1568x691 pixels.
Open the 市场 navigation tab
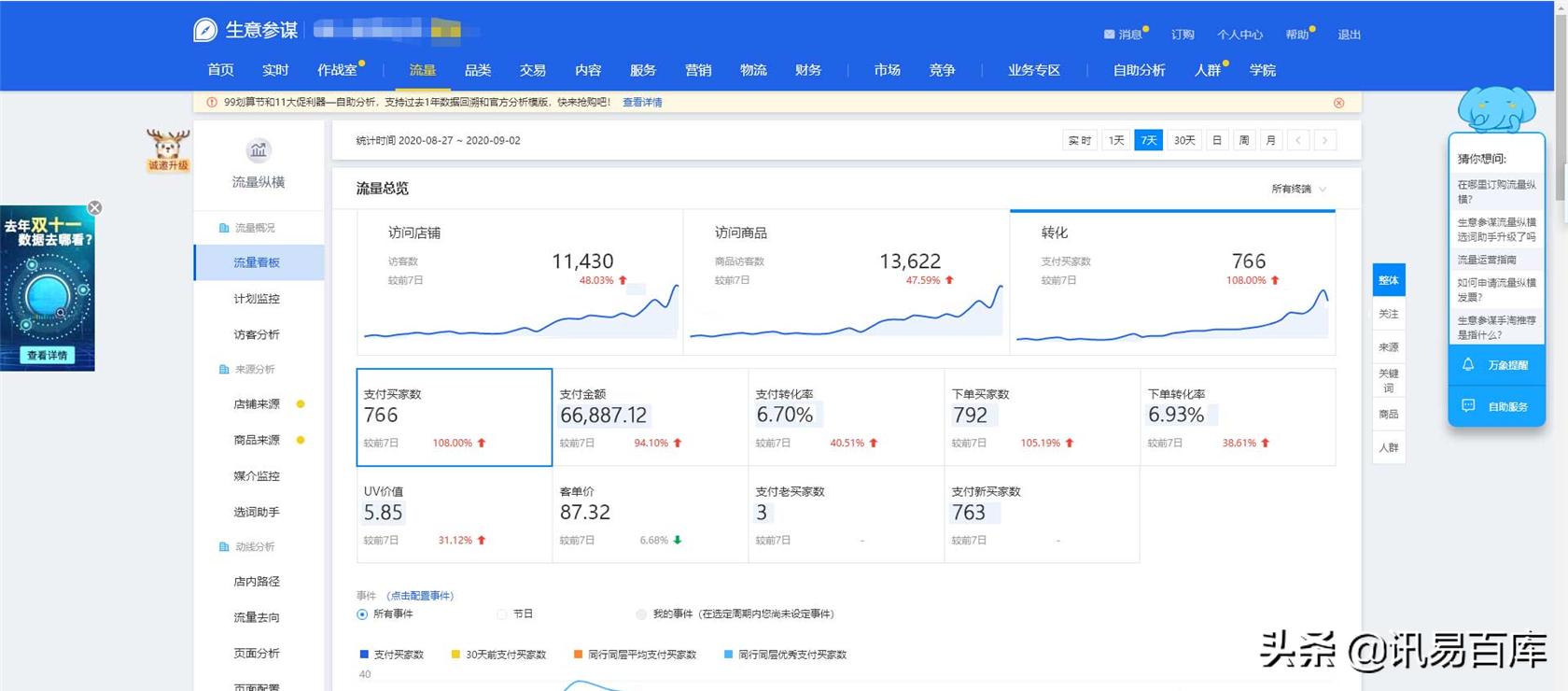pos(887,70)
